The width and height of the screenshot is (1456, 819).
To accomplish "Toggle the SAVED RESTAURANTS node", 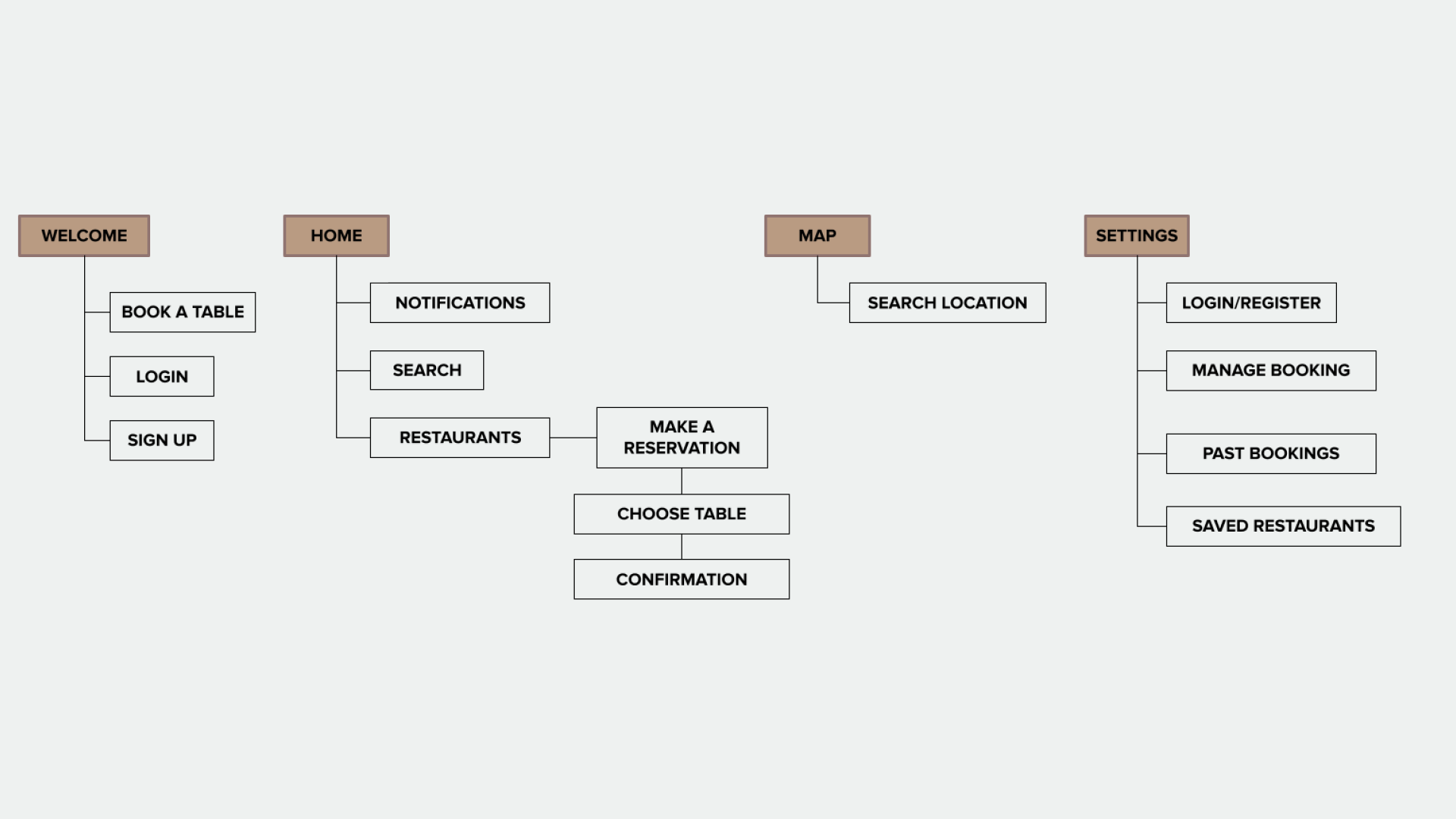I will coord(1283,525).
